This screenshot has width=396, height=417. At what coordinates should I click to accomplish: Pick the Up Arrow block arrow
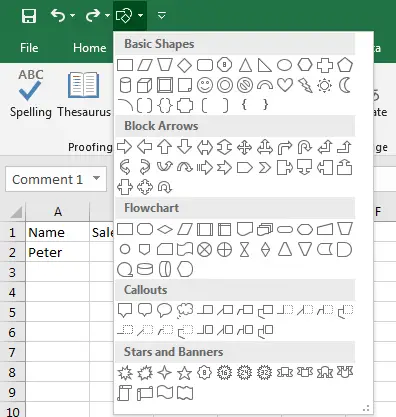(164, 147)
